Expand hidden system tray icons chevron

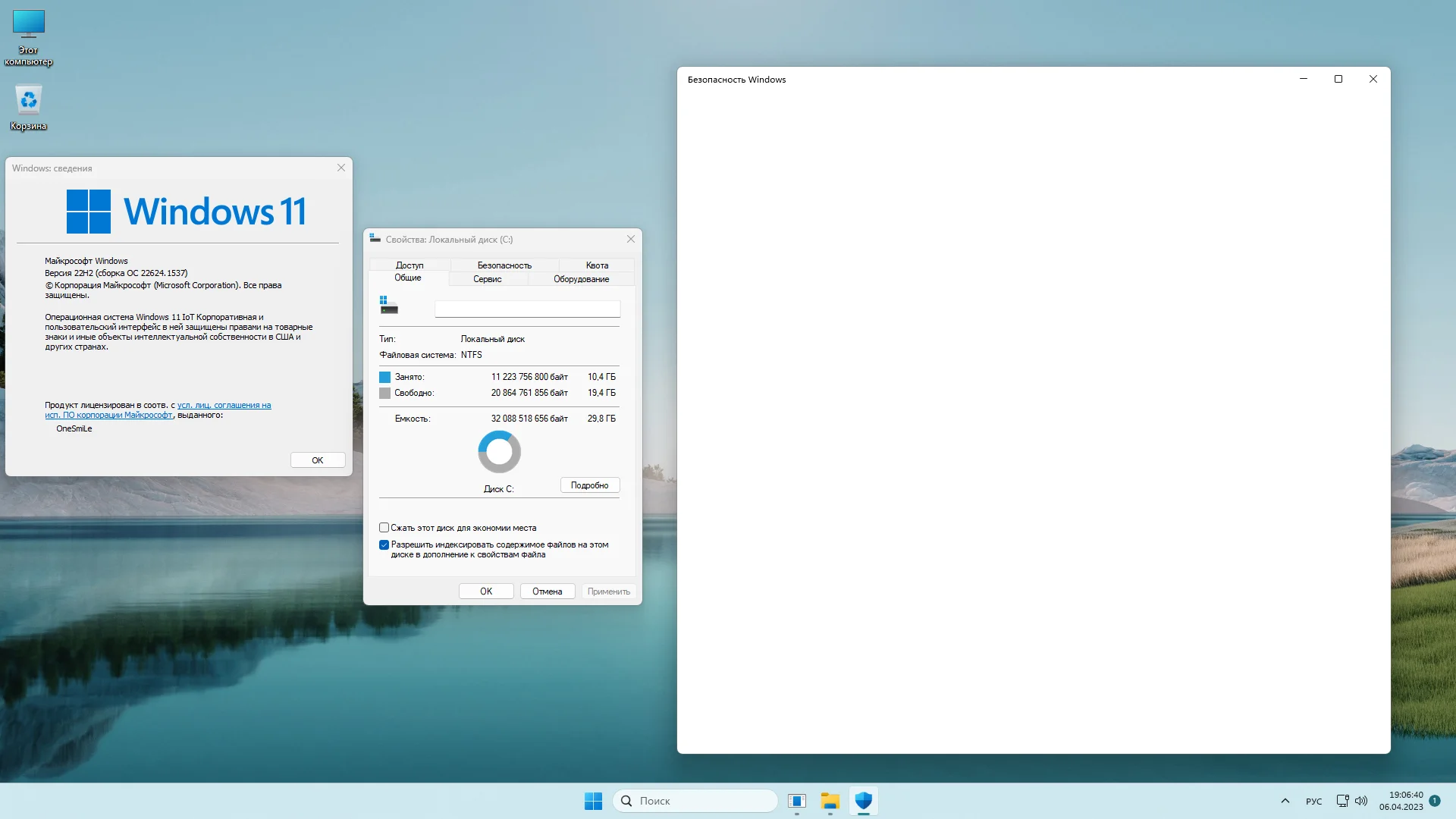1285,801
